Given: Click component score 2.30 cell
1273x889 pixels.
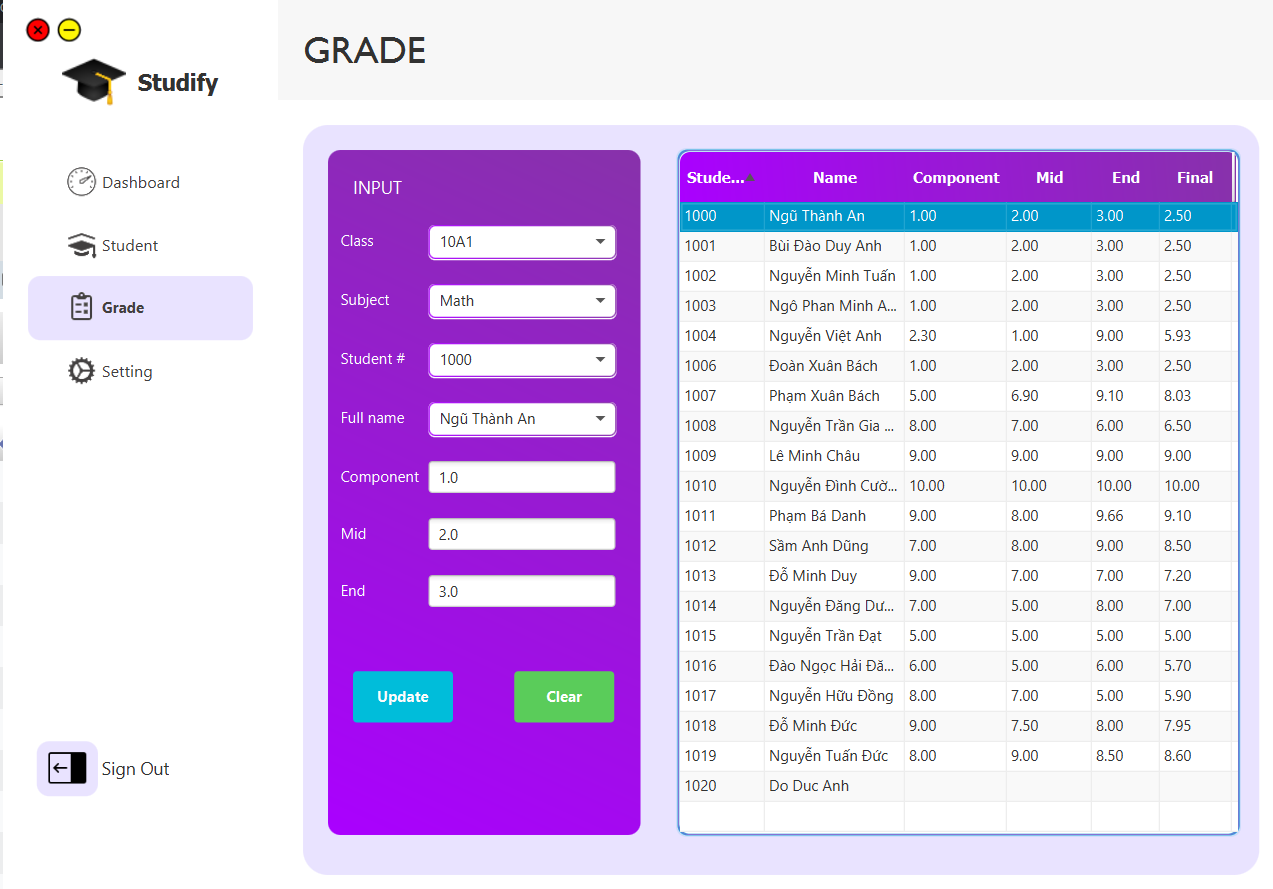Looking at the screenshot, I should 955,336.
